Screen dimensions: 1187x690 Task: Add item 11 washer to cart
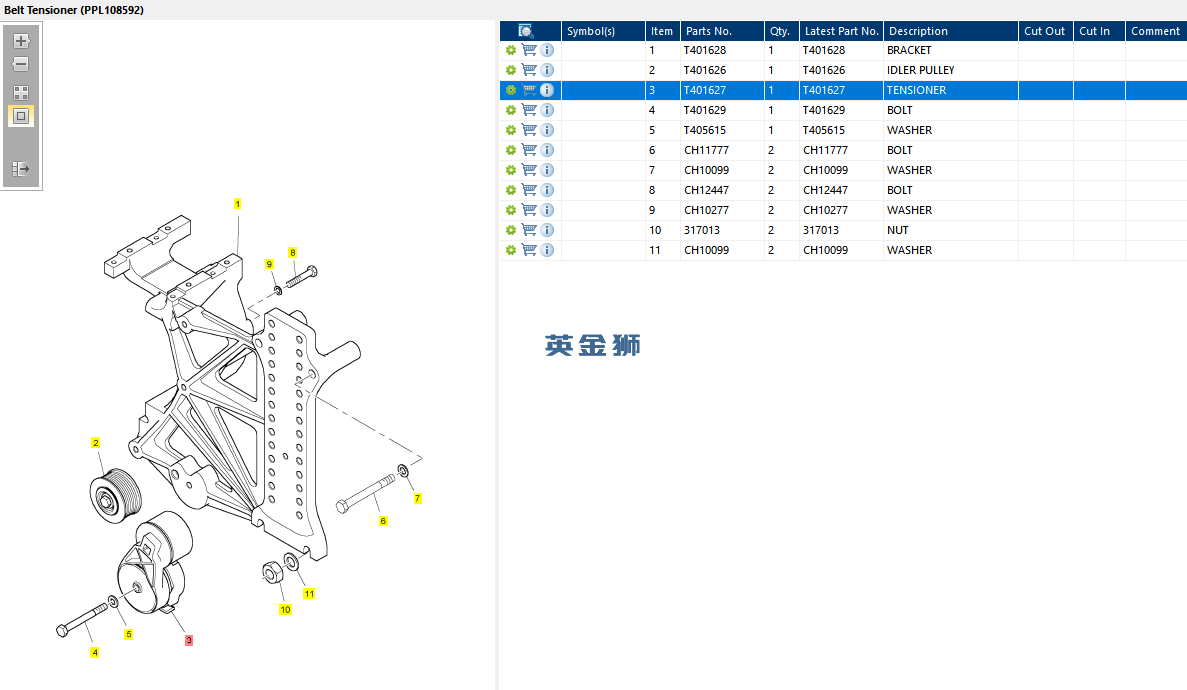point(529,250)
